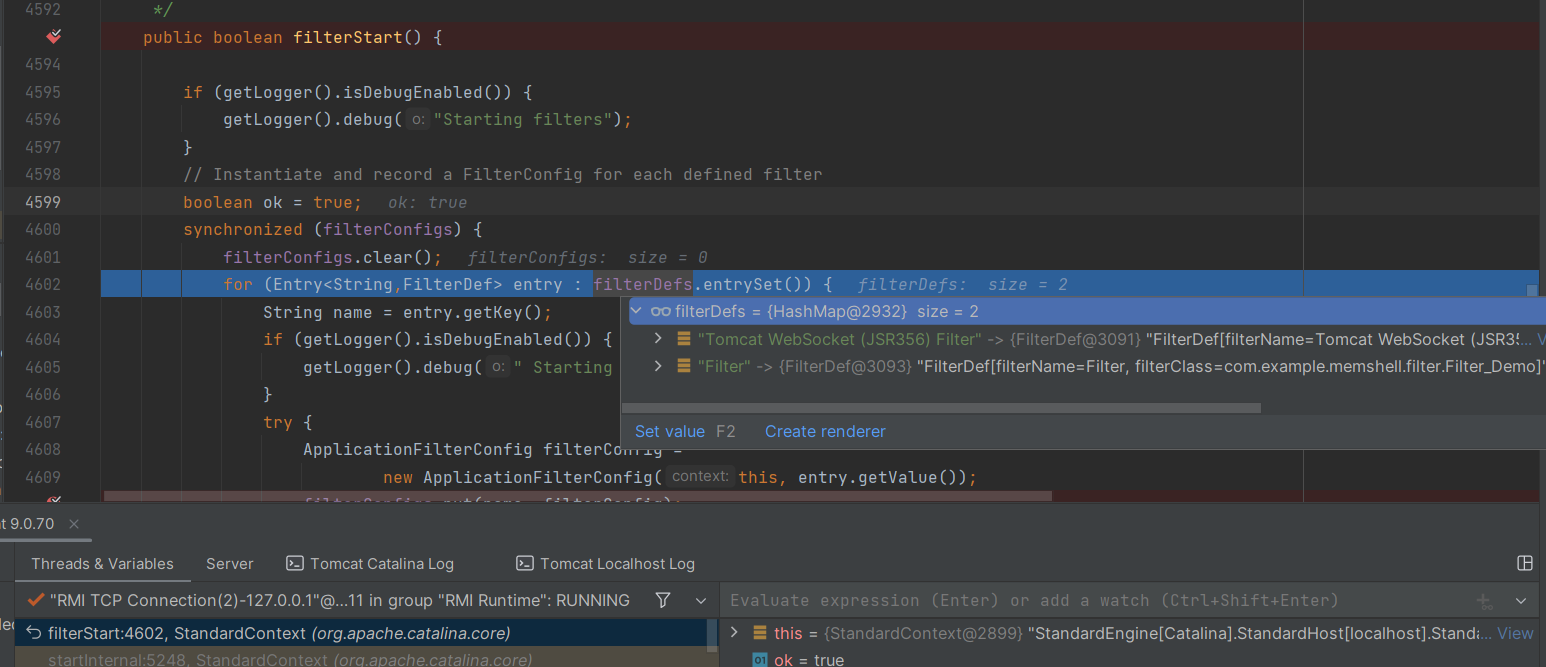Select the 'ok = true' variable row
This screenshot has height=667, width=1546.
point(1130,659)
